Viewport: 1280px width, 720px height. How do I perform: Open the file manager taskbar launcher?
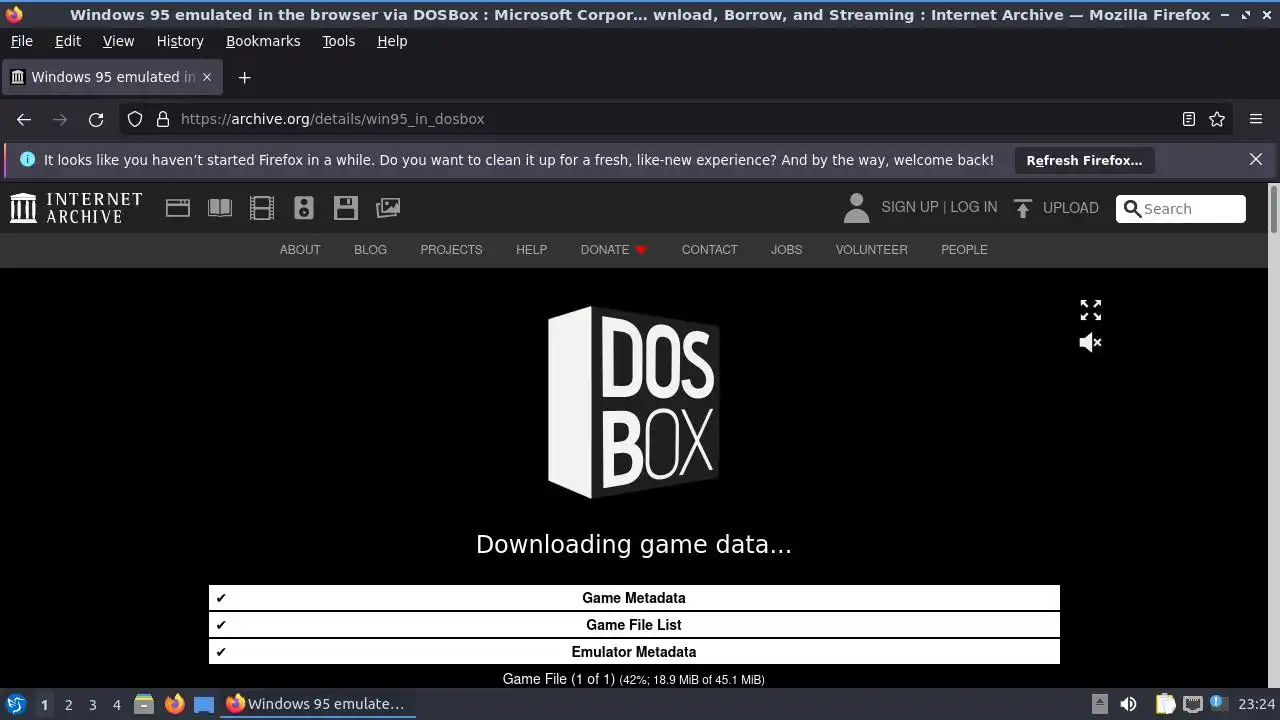click(144, 704)
